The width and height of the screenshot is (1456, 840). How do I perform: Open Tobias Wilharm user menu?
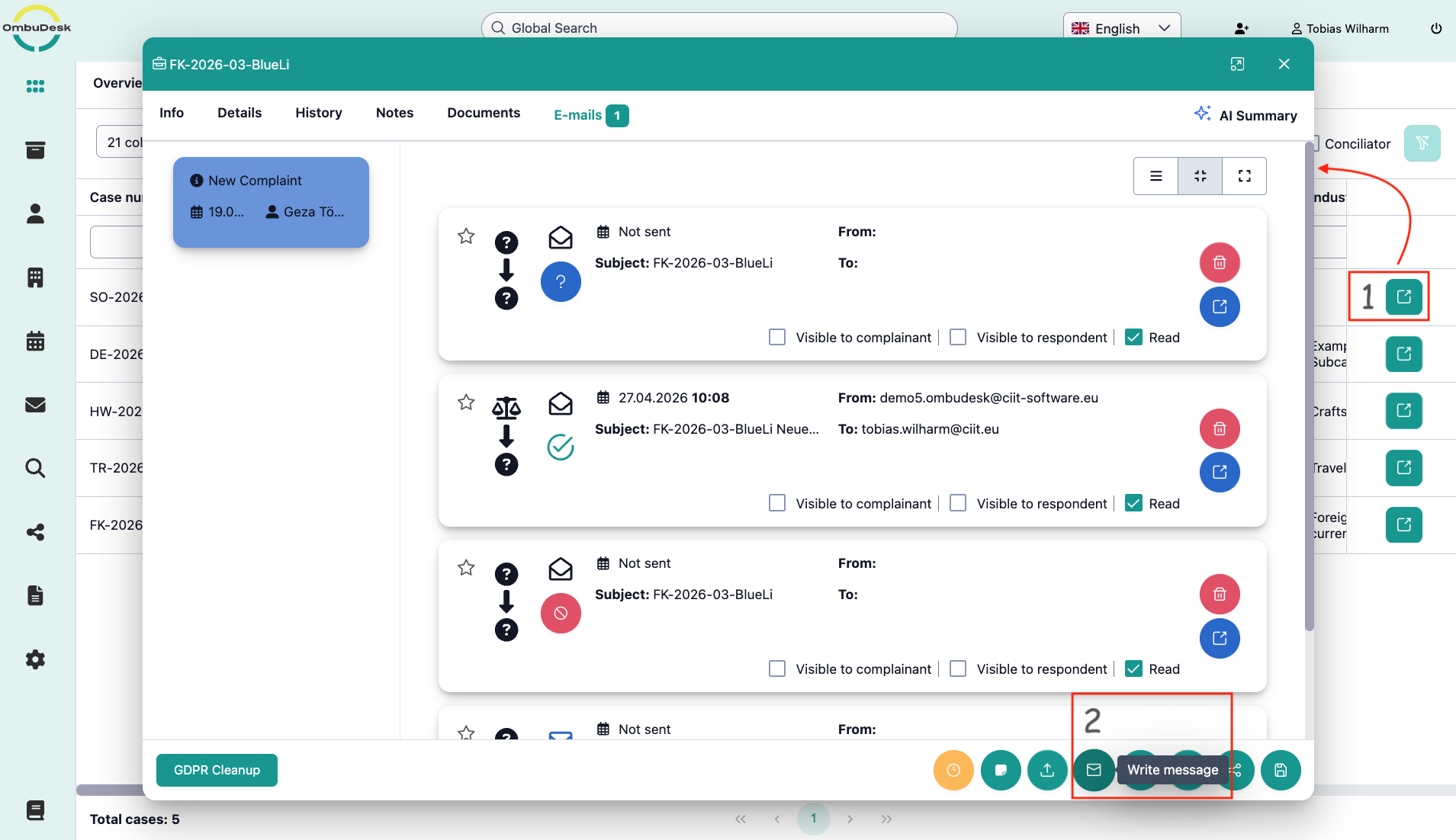click(1340, 28)
